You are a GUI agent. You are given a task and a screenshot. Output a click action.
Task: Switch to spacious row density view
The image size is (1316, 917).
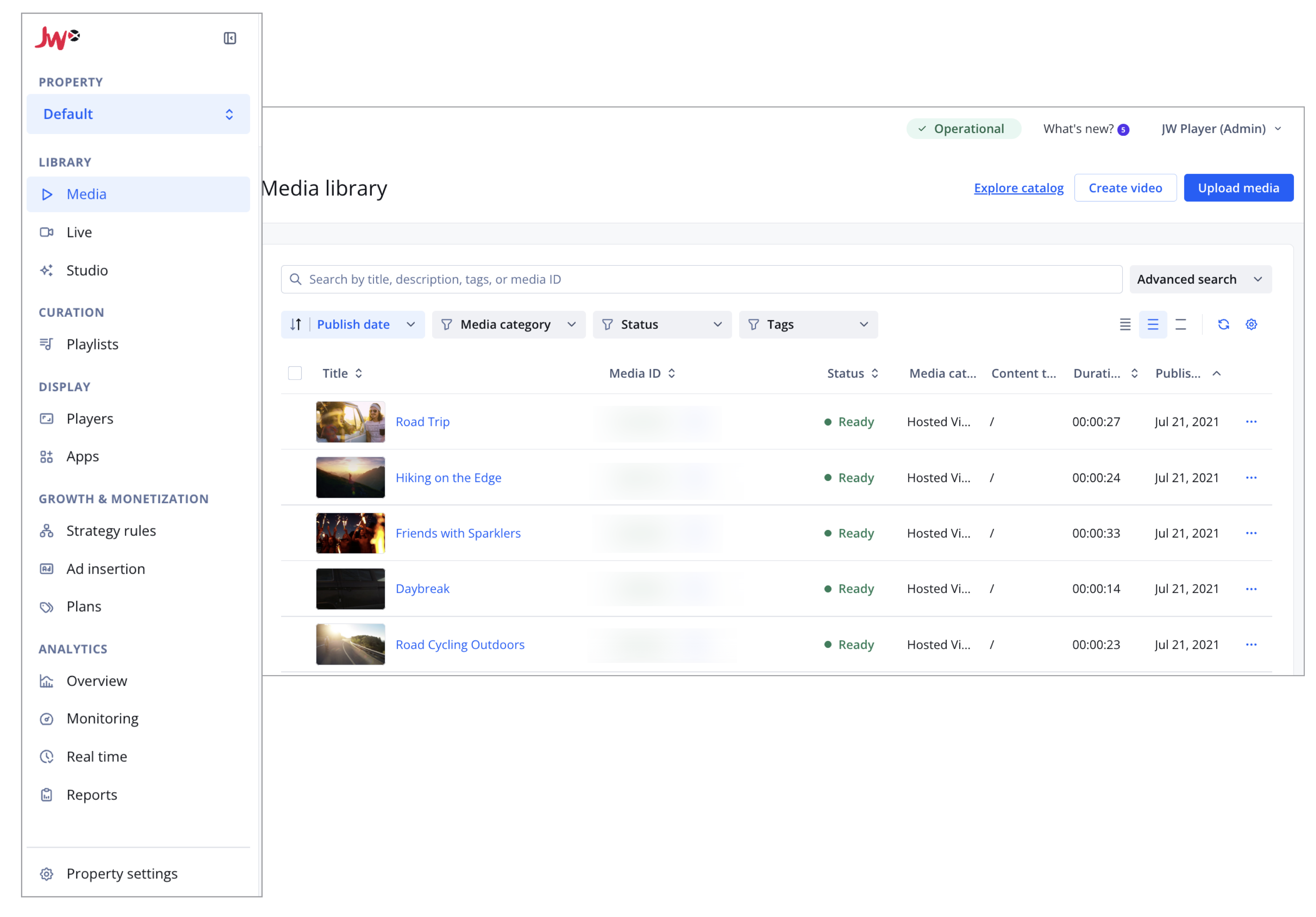(1181, 325)
